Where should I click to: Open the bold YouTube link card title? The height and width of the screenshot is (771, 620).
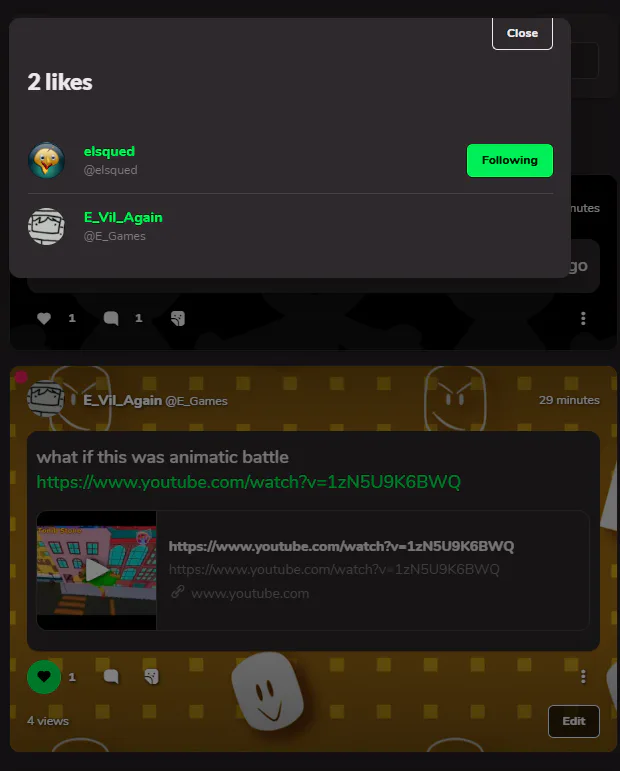pos(341,546)
